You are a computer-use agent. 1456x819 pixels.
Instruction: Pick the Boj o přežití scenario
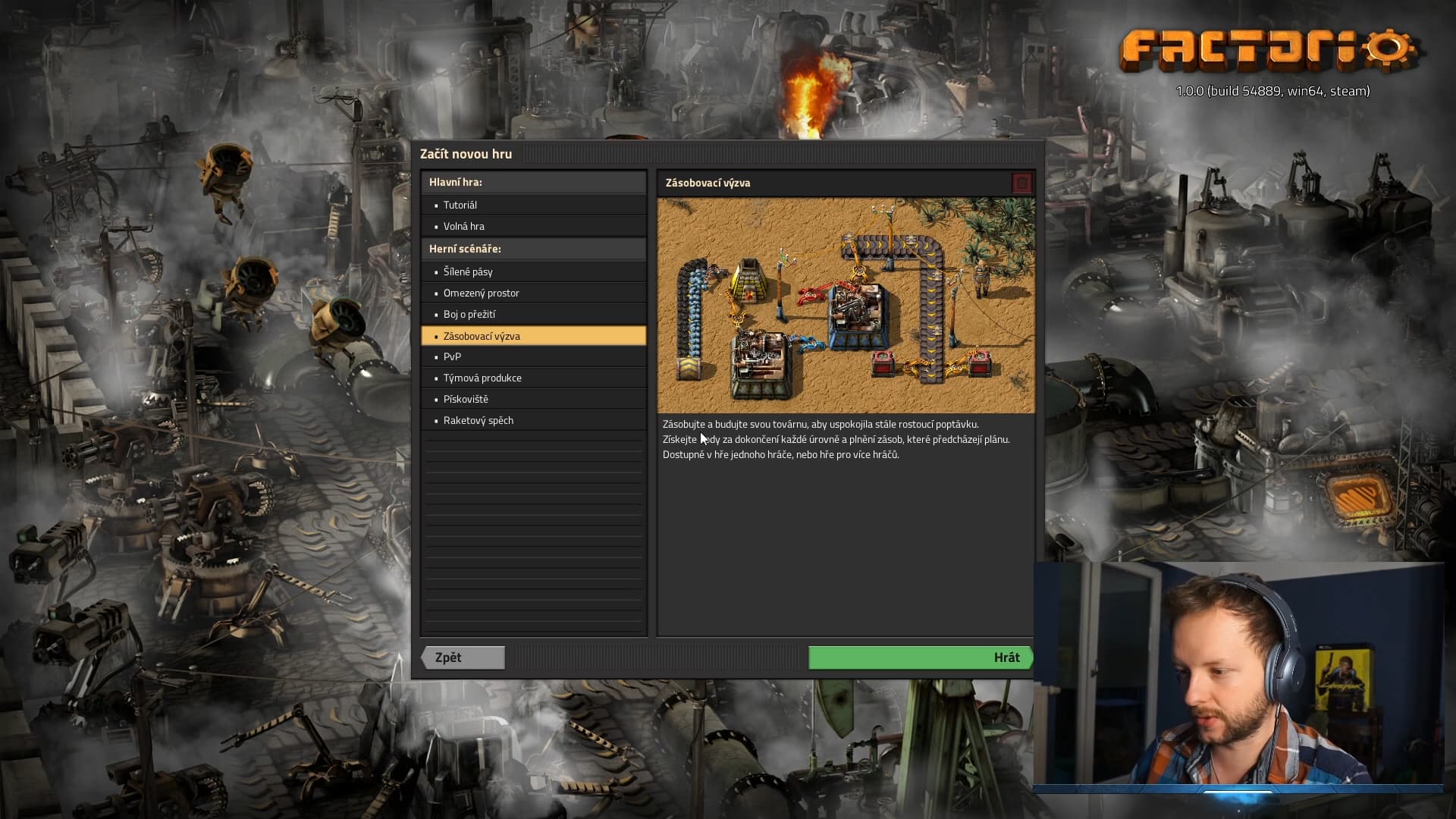(533, 314)
